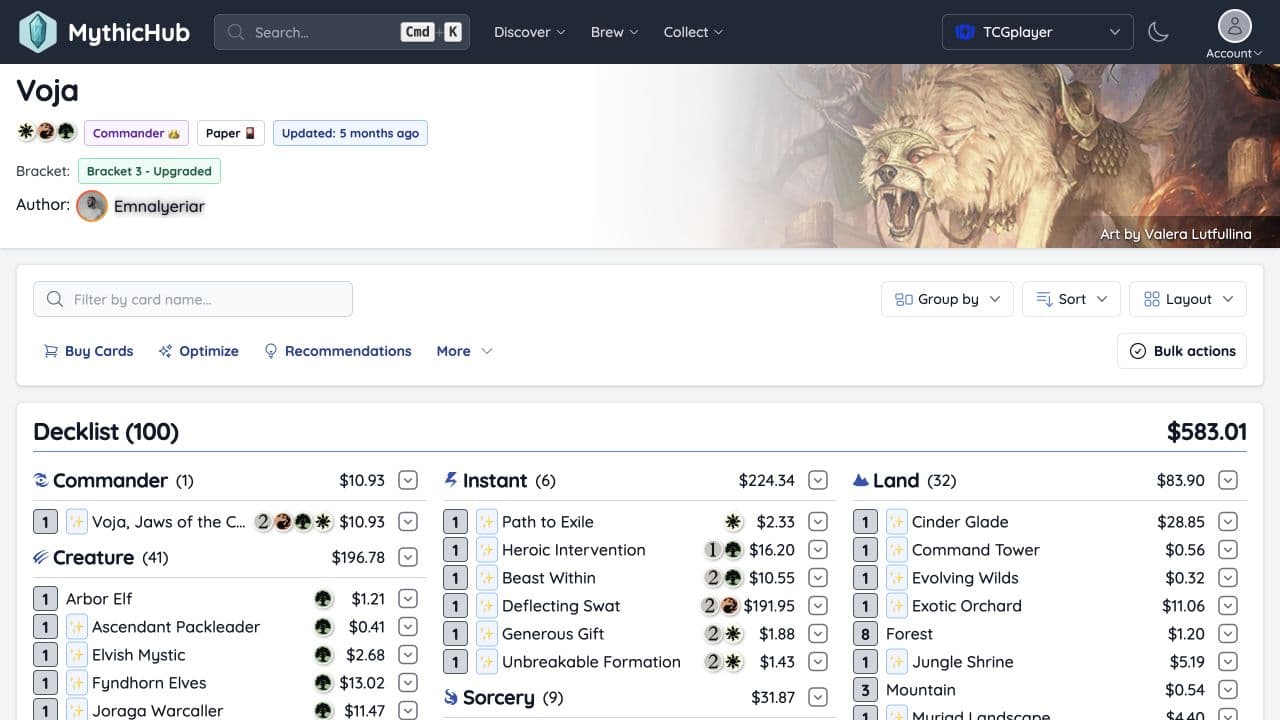This screenshot has width=1280, height=720.
Task: Open options chevron for Cinder Glade
Action: click(x=1228, y=522)
